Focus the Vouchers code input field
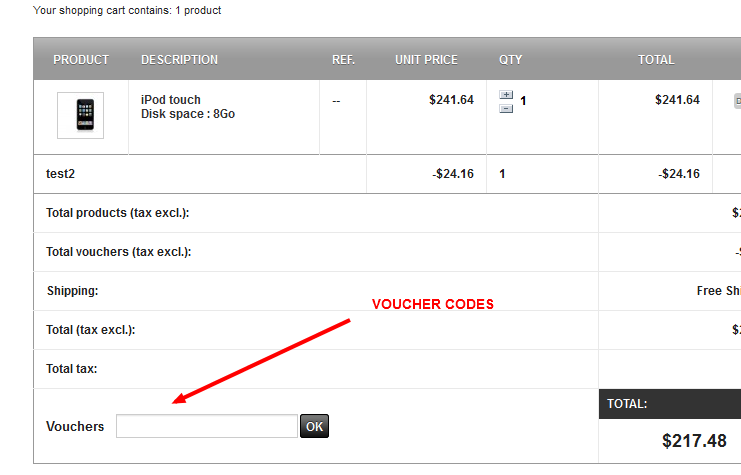Screen dimensions: 741x475 click(207, 426)
